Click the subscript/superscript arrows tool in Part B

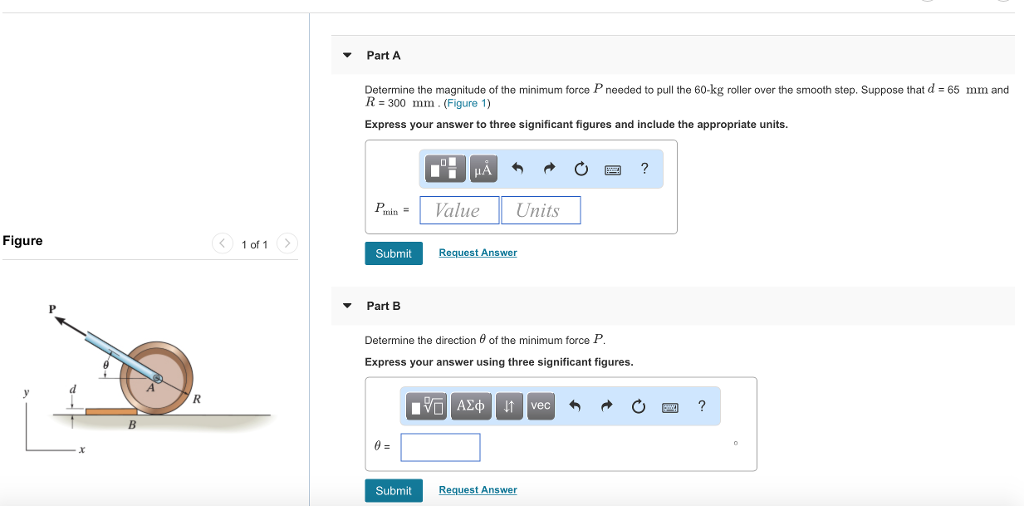click(x=509, y=406)
